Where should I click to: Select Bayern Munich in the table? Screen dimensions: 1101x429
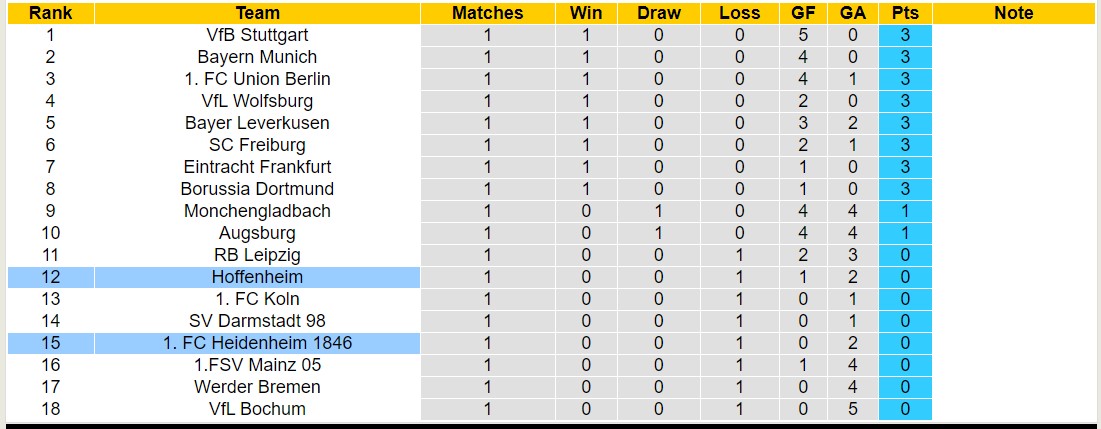[x=257, y=57]
